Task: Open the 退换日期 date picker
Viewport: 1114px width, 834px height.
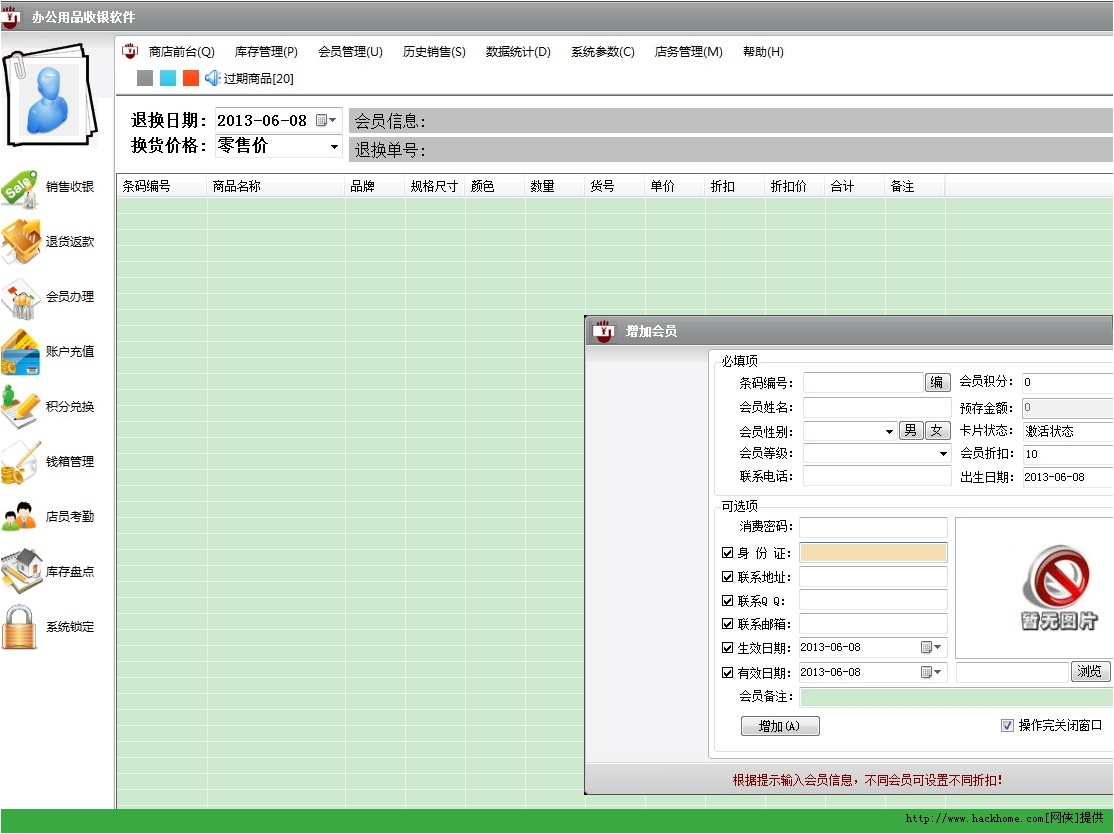Action: [x=331, y=118]
